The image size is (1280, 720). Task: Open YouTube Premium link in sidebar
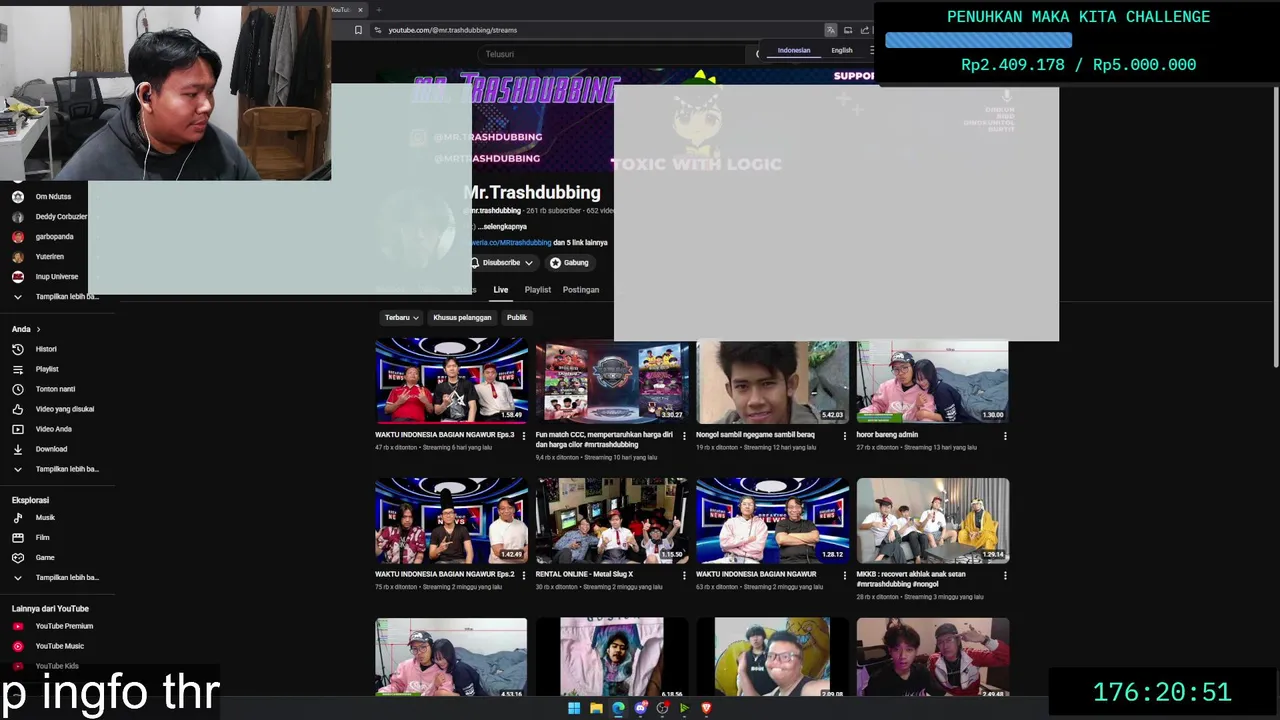(64, 626)
